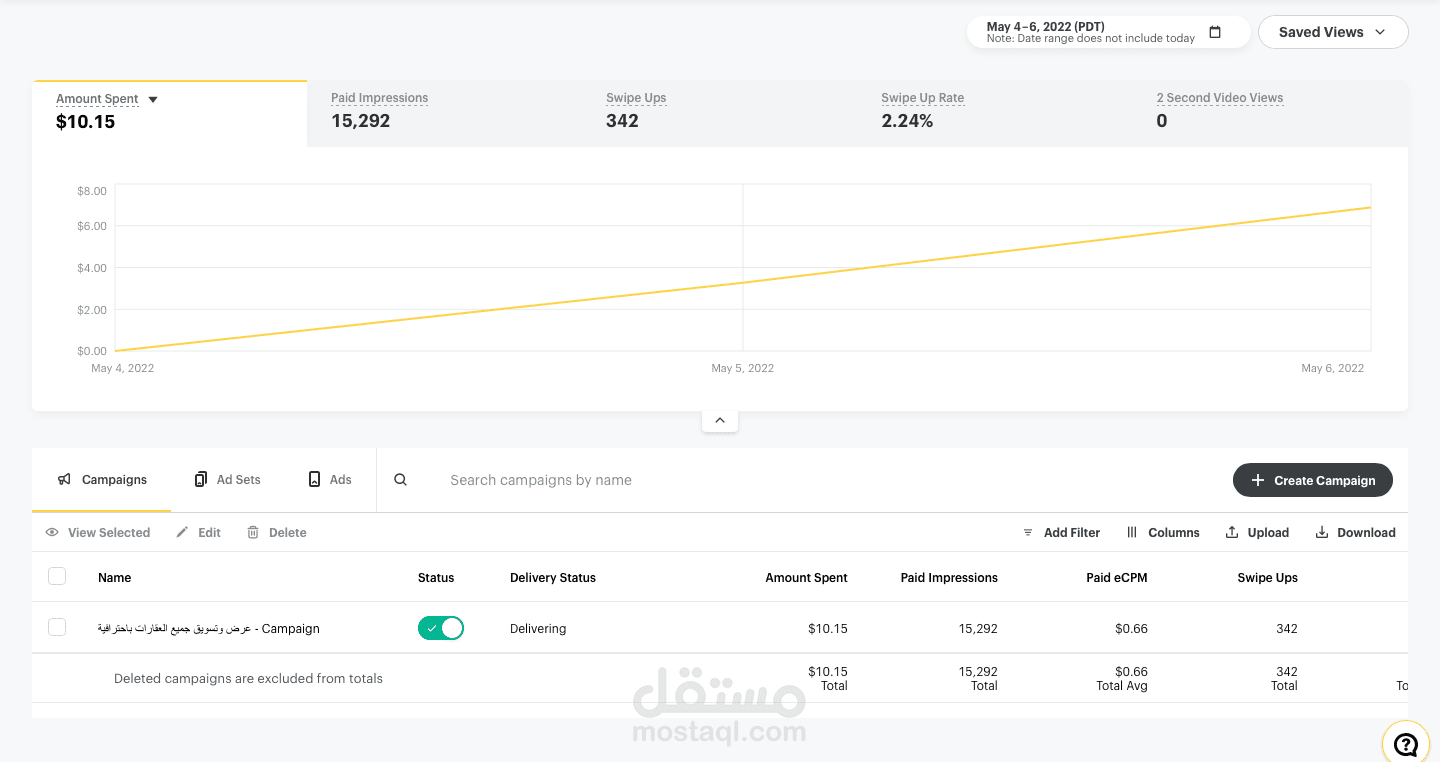Click the Paid eCPM column header
Viewport: 1440px width, 762px height.
tap(1117, 578)
